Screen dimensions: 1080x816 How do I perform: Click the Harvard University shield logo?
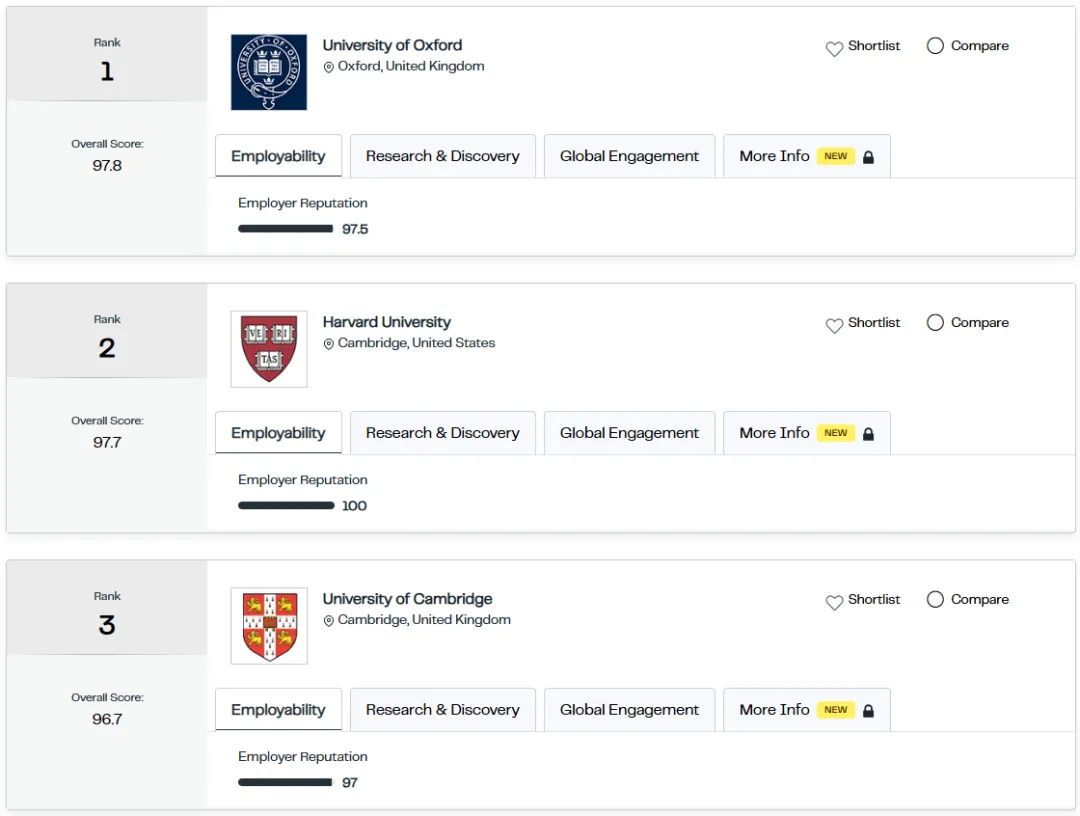point(269,349)
